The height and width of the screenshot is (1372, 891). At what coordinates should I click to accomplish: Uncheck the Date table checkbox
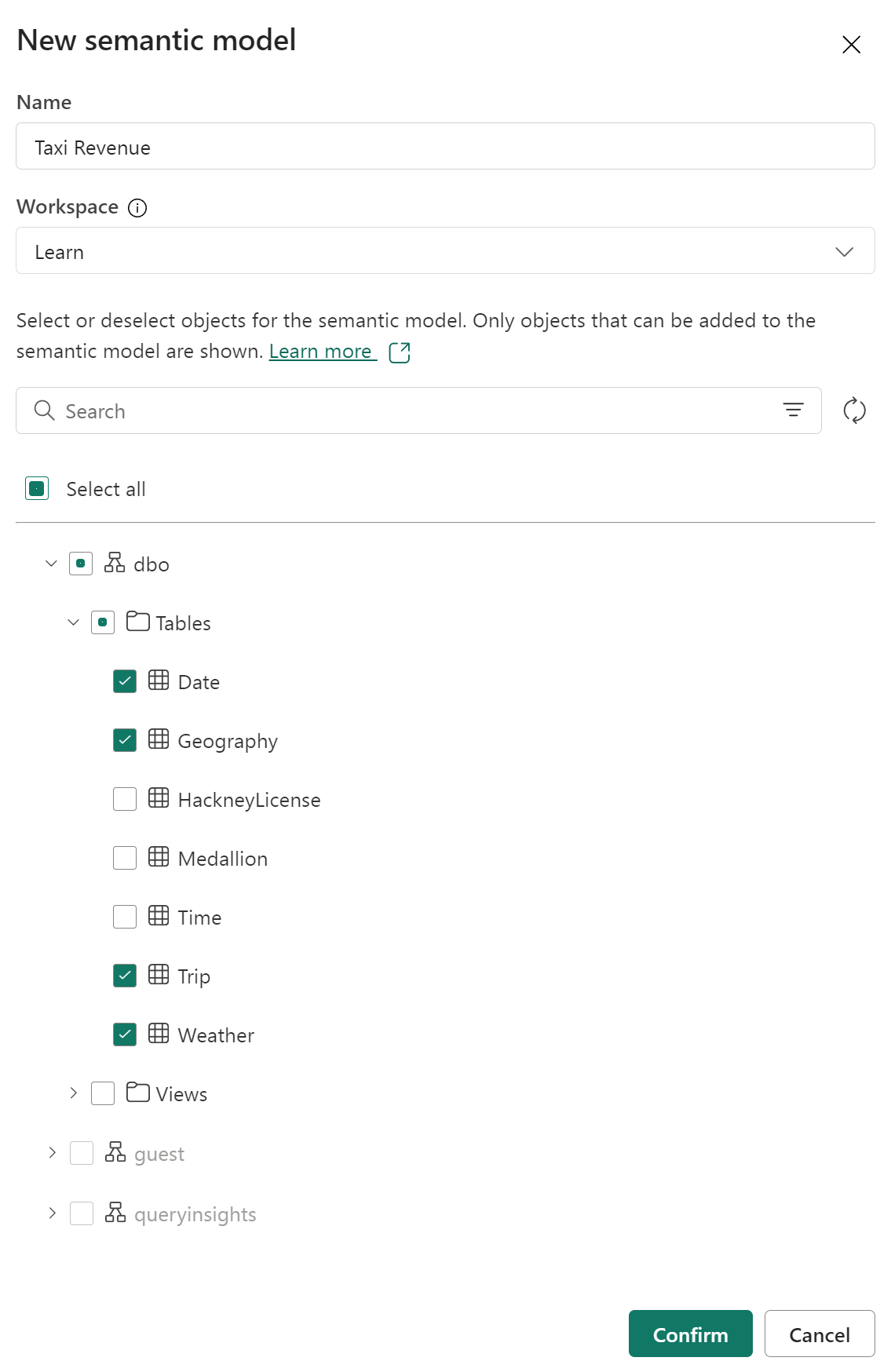pyautogui.click(x=125, y=681)
